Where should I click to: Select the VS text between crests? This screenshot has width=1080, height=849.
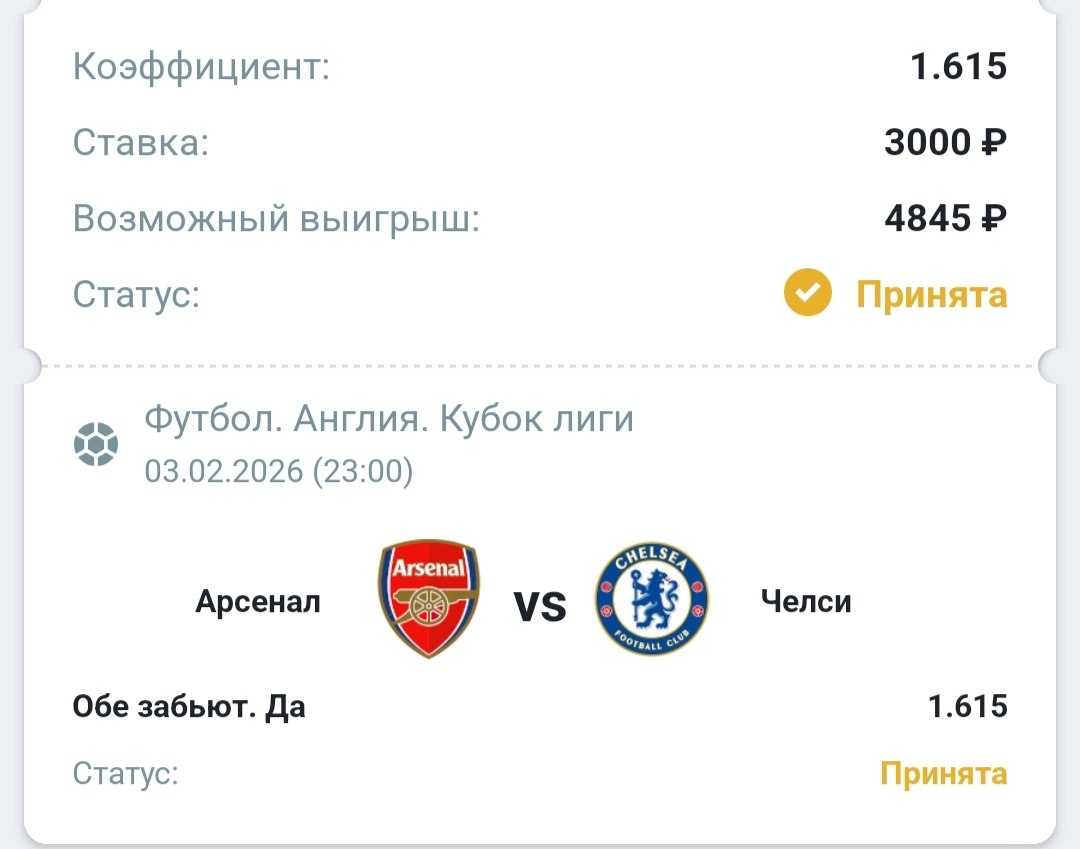[540, 606]
